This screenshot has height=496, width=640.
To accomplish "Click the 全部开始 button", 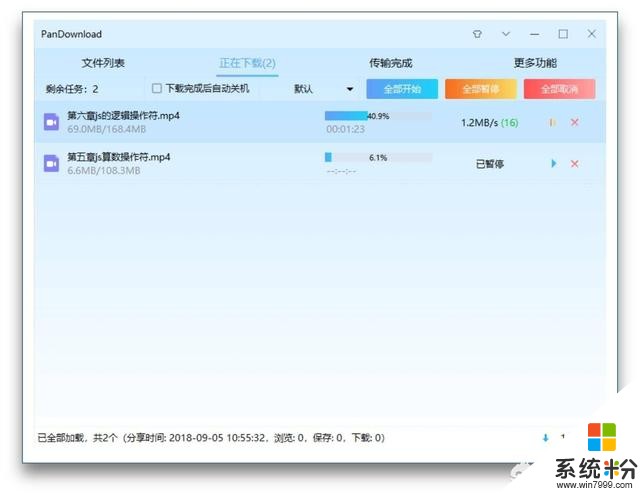I will tap(402, 89).
